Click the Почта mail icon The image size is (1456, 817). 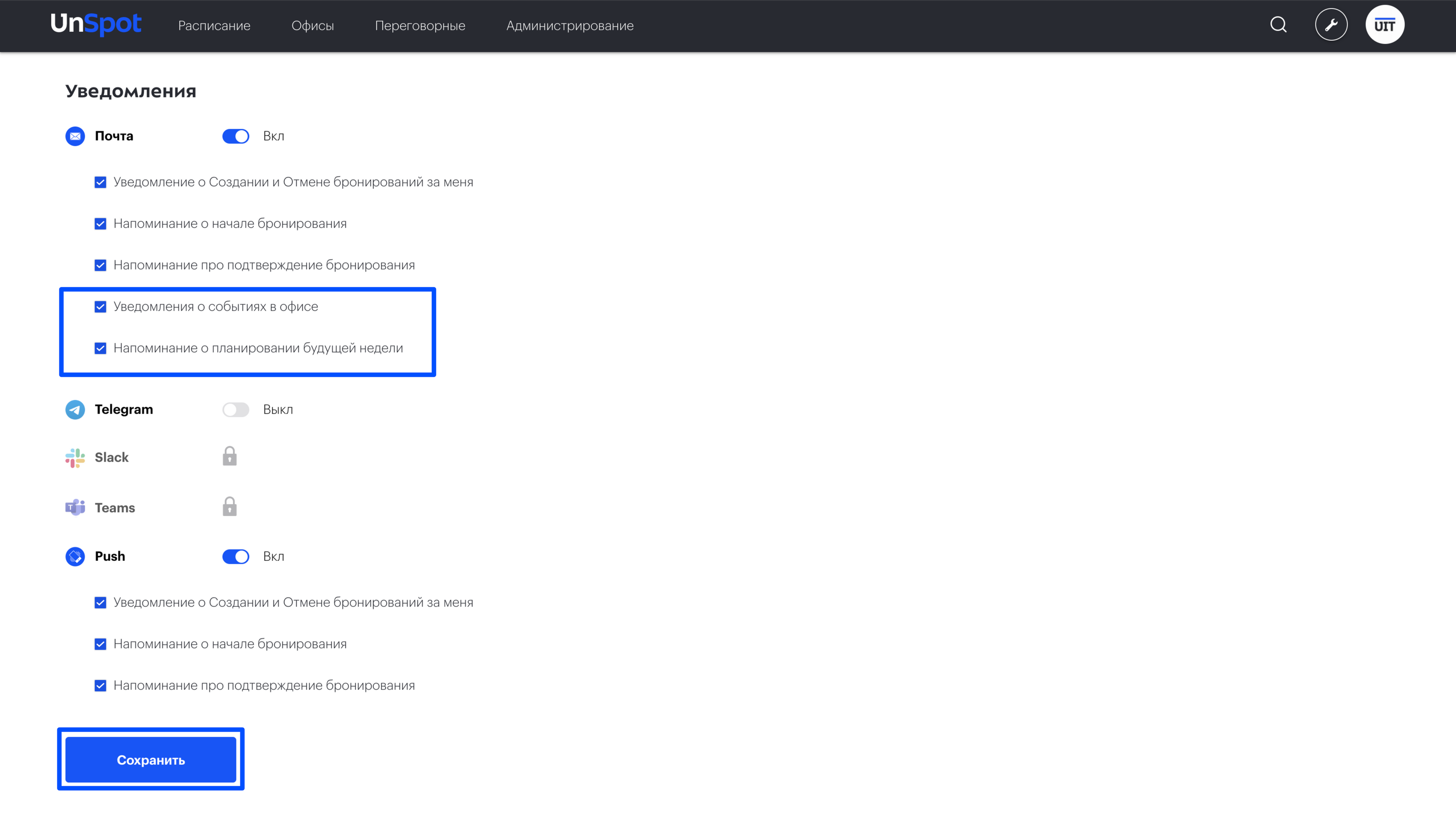pos(75,136)
